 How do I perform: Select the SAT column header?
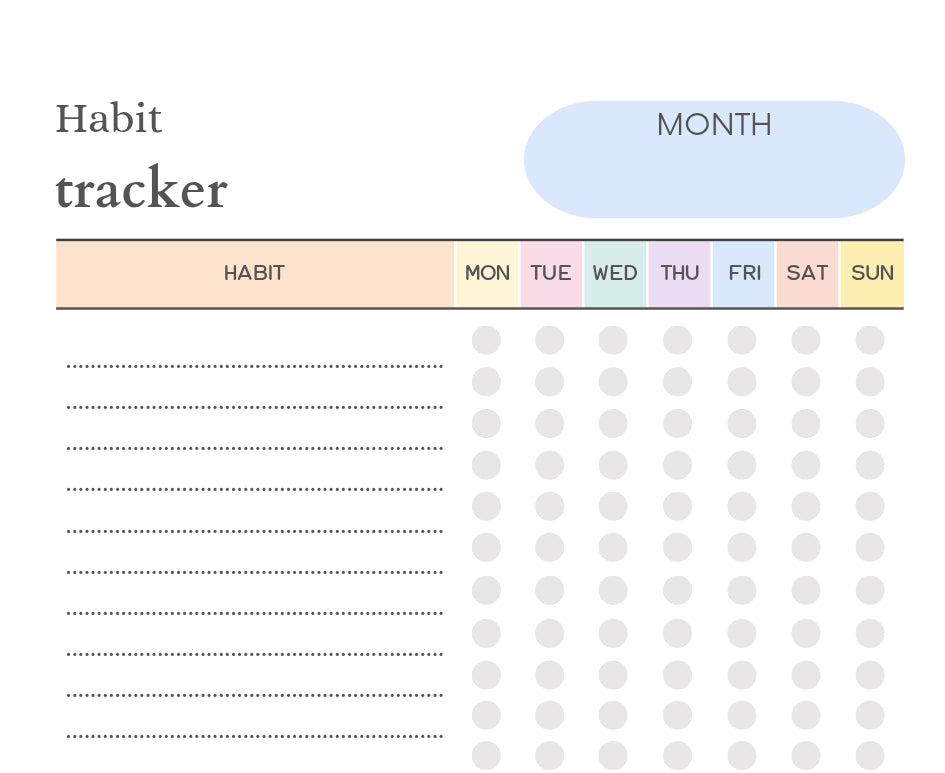tap(807, 273)
